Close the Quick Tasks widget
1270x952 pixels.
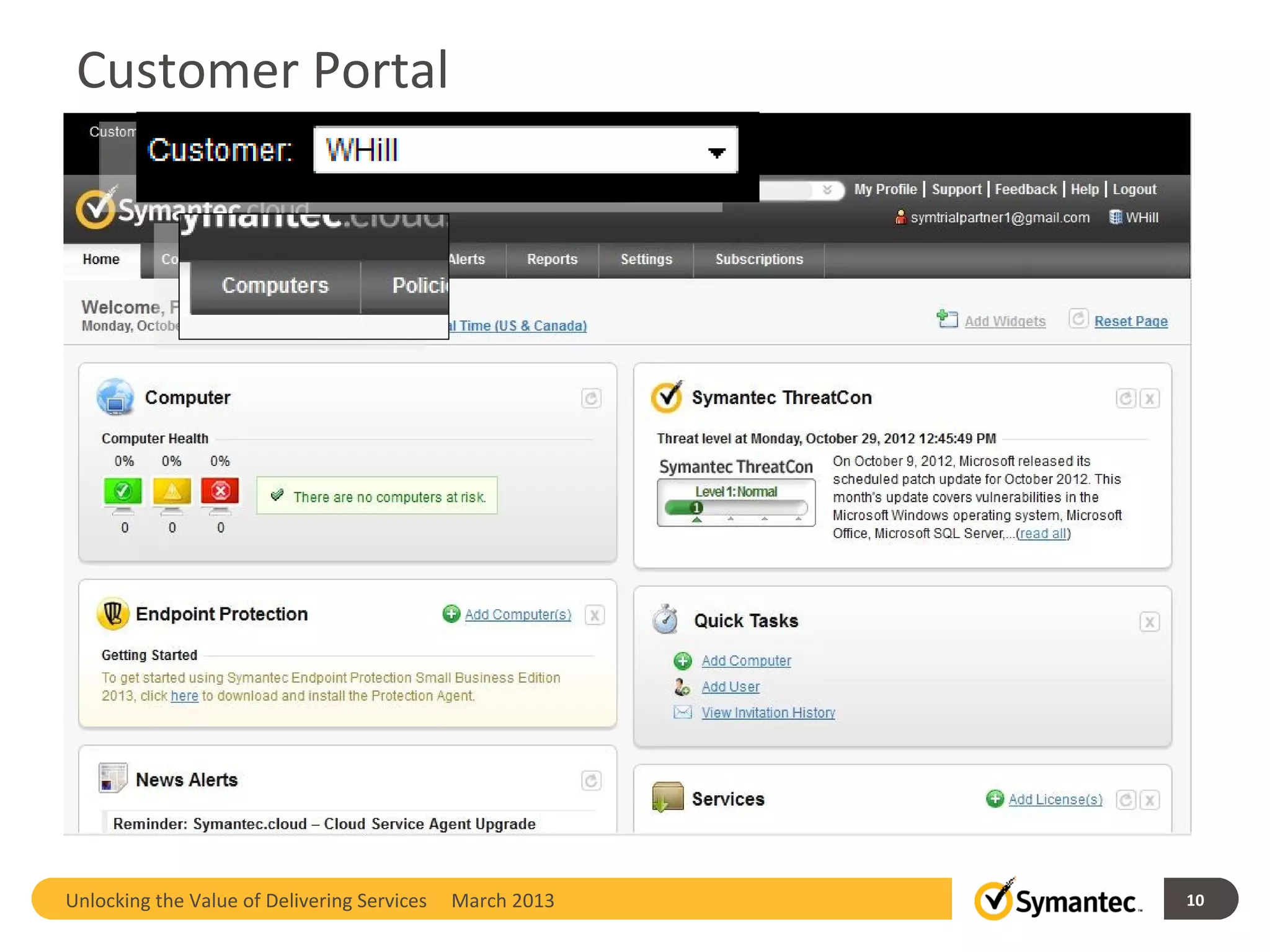(1150, 622)
